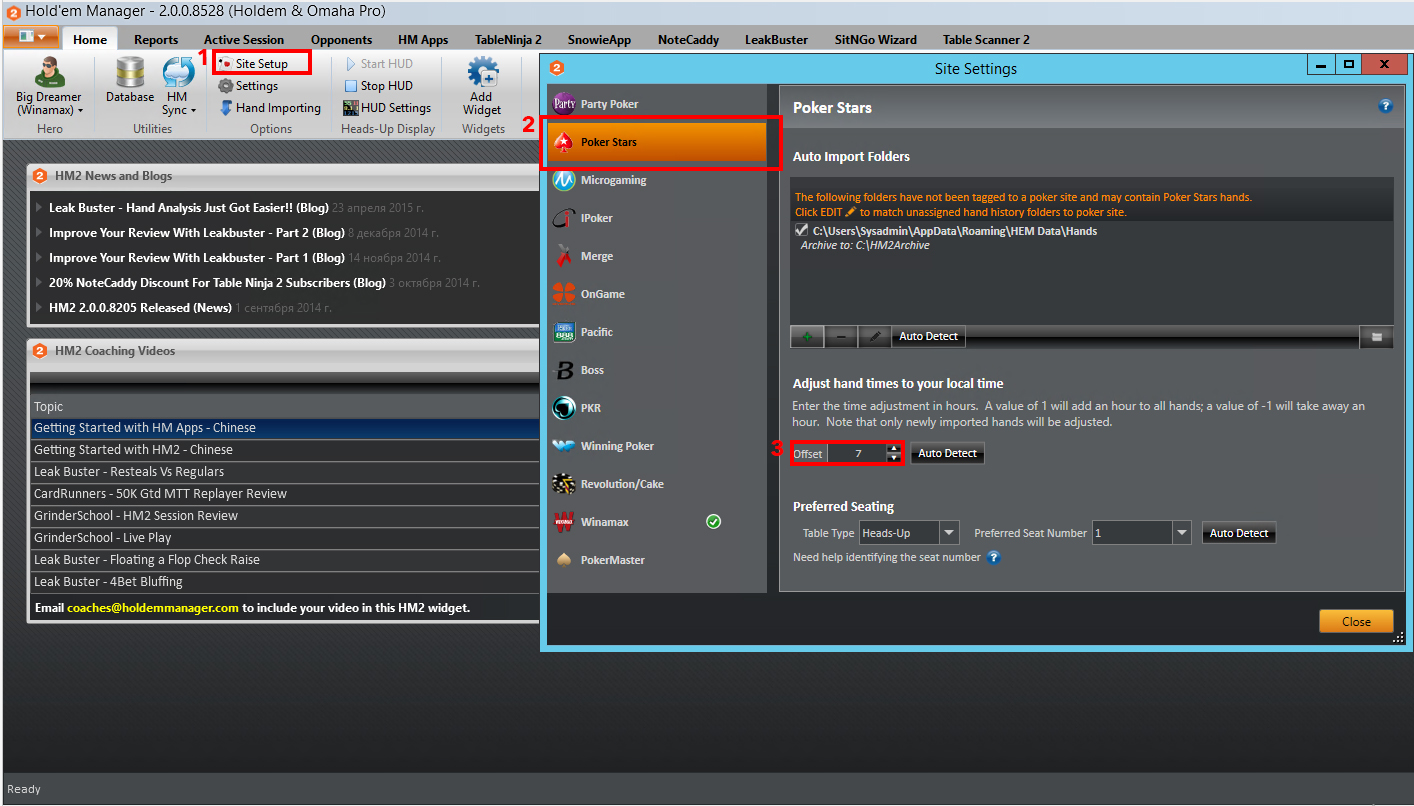Expand HM2 2.0.0.8205 Released news entry
1414x806 pixels.
[x=39, y=308]
